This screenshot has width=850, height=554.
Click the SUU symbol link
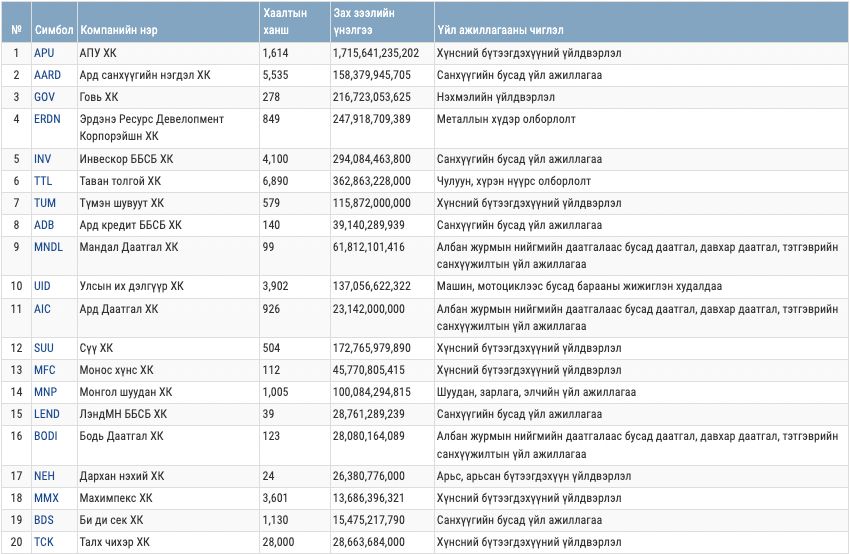coord(44,348)
